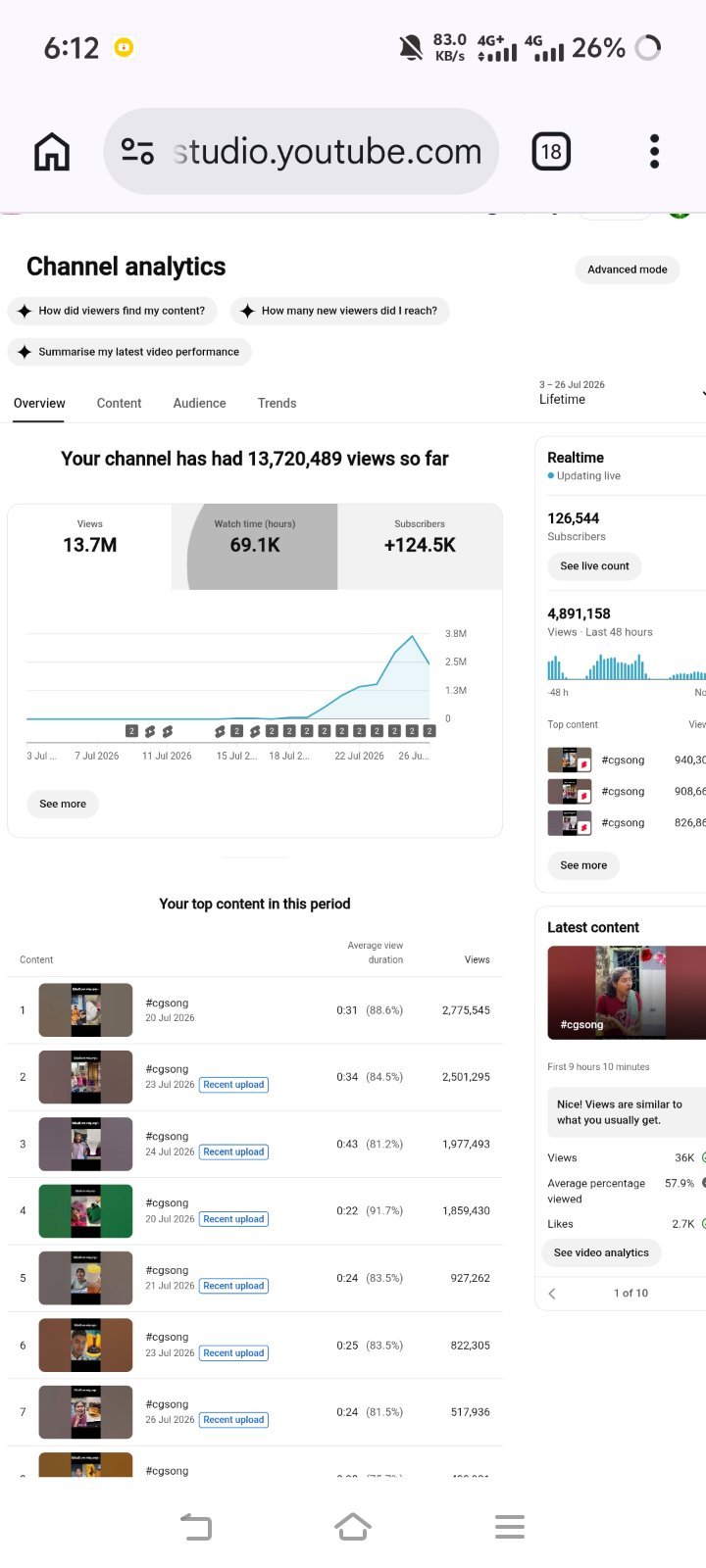Click the studio.youtube.com address bar
706x1568 pixels.
point(301,151)
